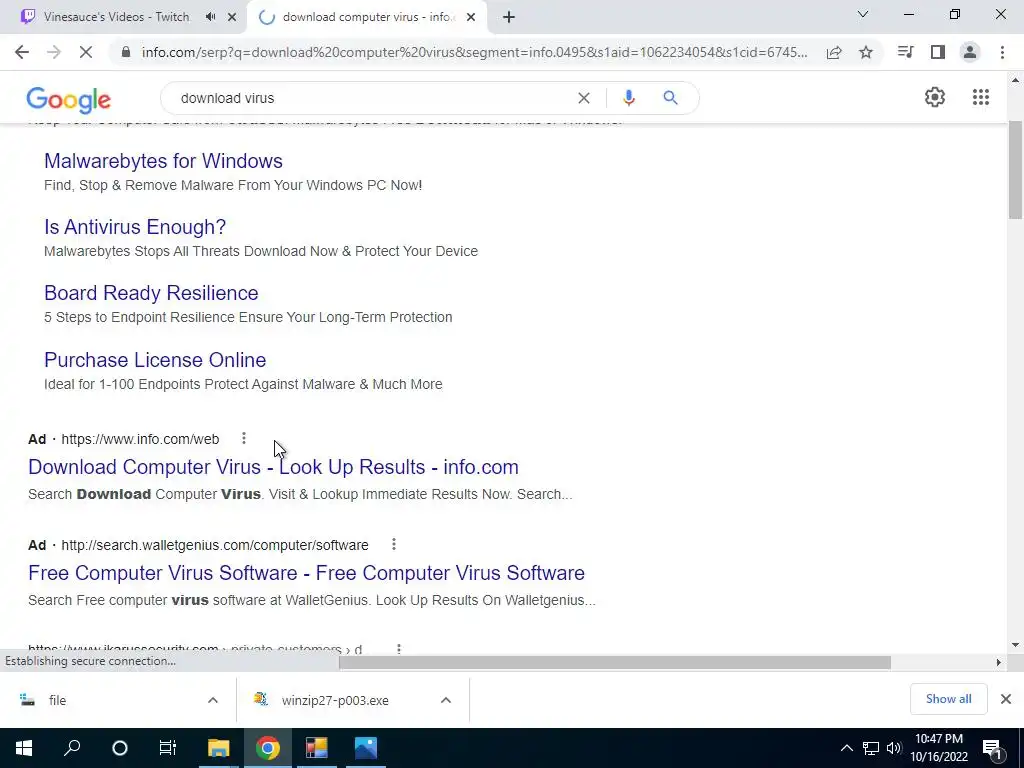Stop loading the current page

click(86, 52)
